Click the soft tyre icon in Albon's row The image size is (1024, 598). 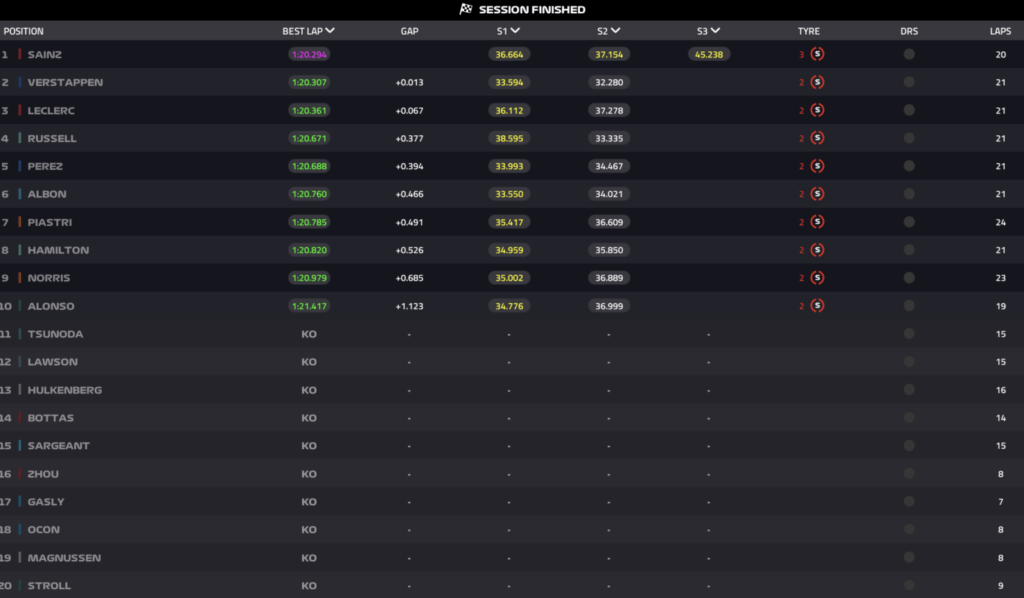coord(817,194)
